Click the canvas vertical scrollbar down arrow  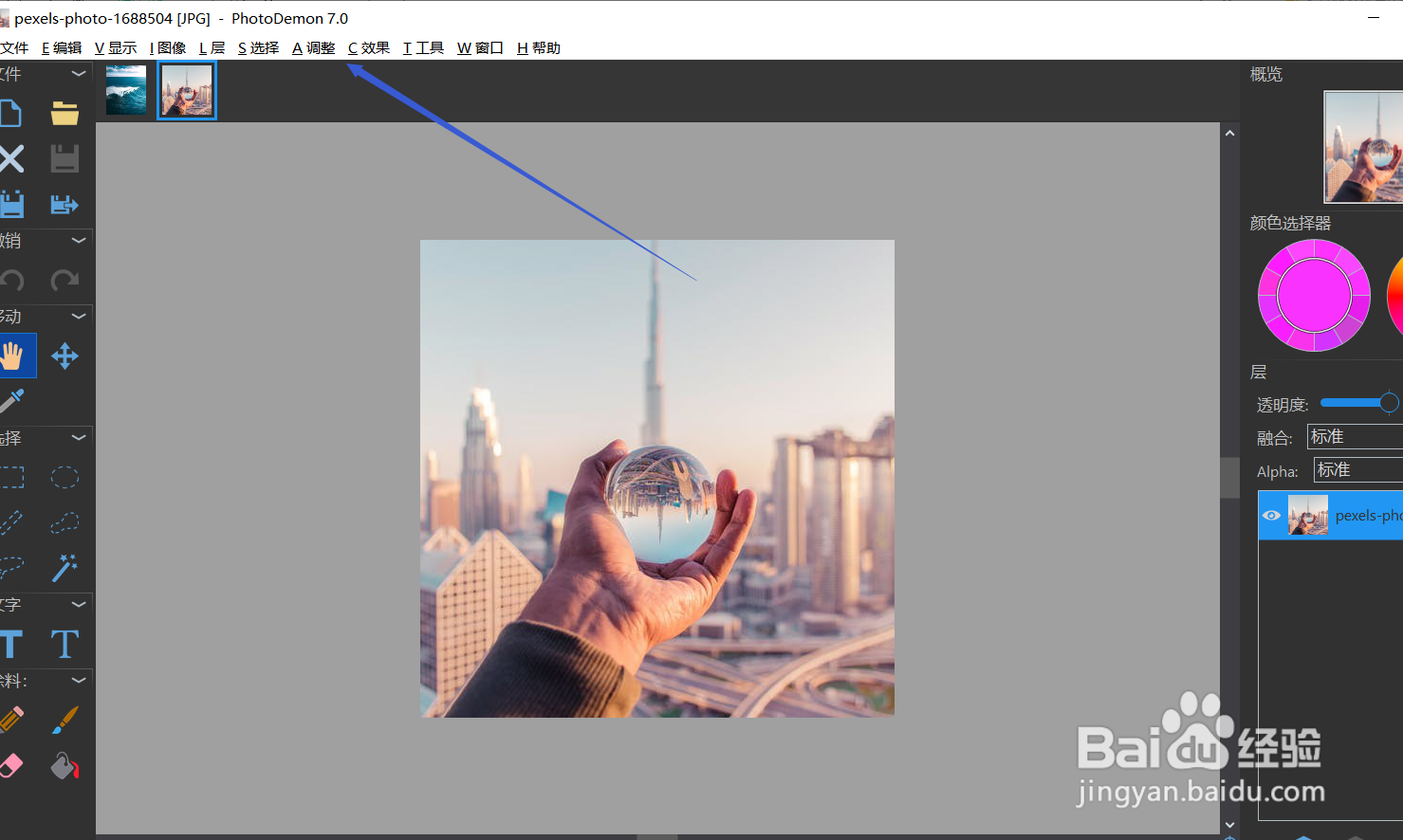[x=1229, y=825]
